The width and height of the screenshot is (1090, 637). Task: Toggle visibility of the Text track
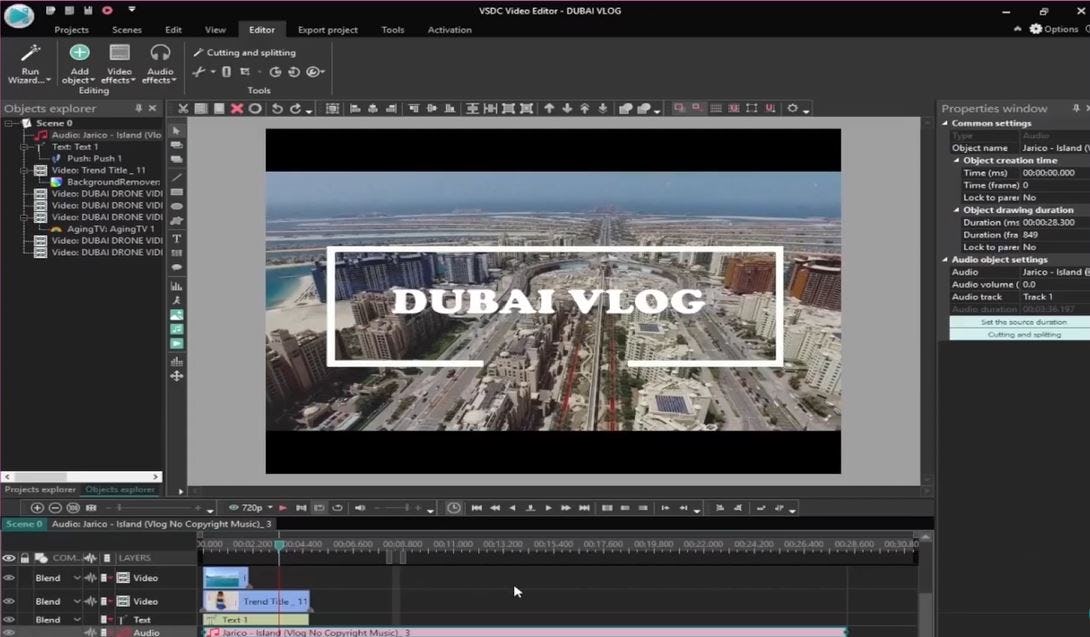[9, 619]
